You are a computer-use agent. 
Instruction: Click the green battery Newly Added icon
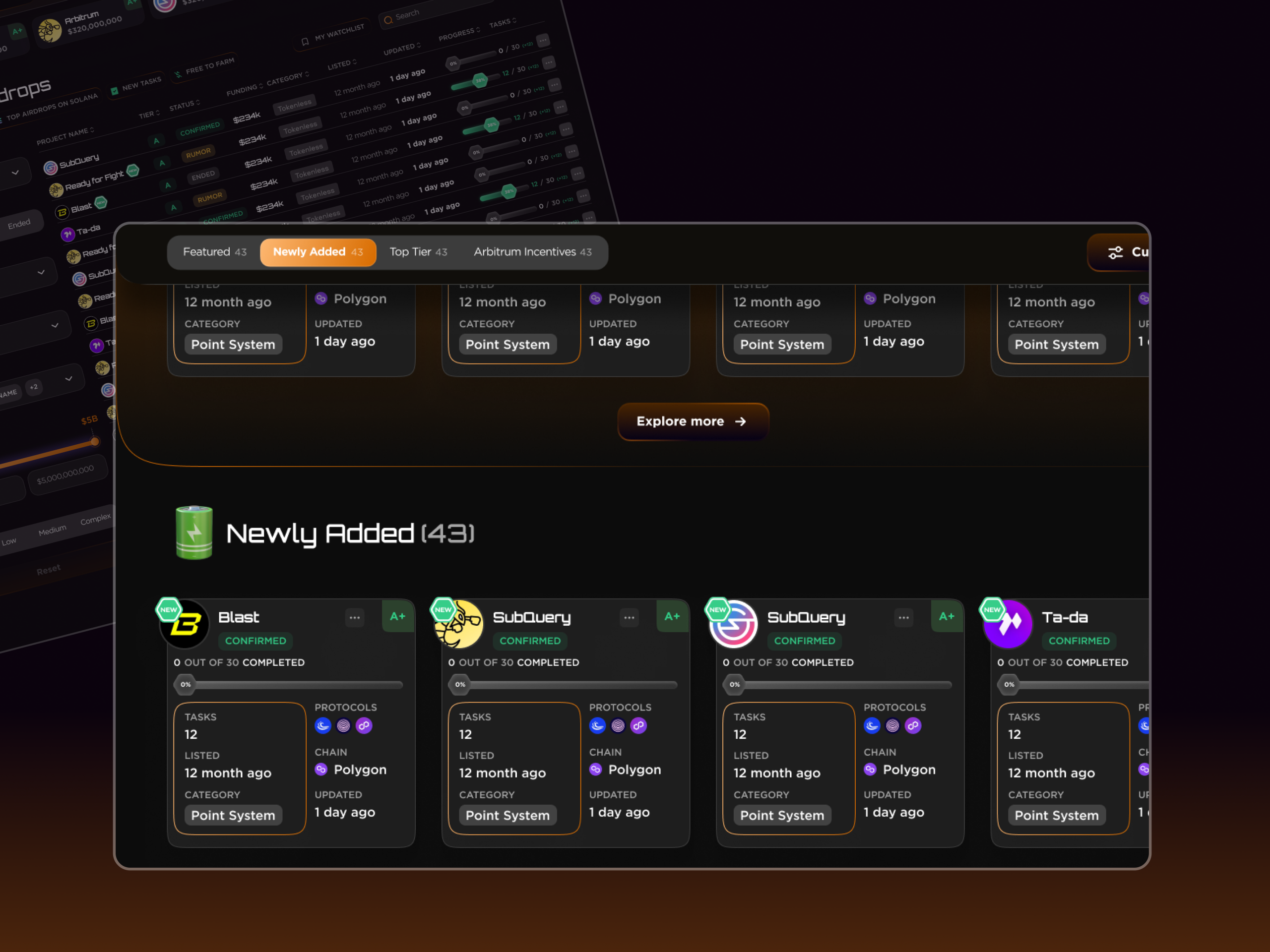click(194, 532)
